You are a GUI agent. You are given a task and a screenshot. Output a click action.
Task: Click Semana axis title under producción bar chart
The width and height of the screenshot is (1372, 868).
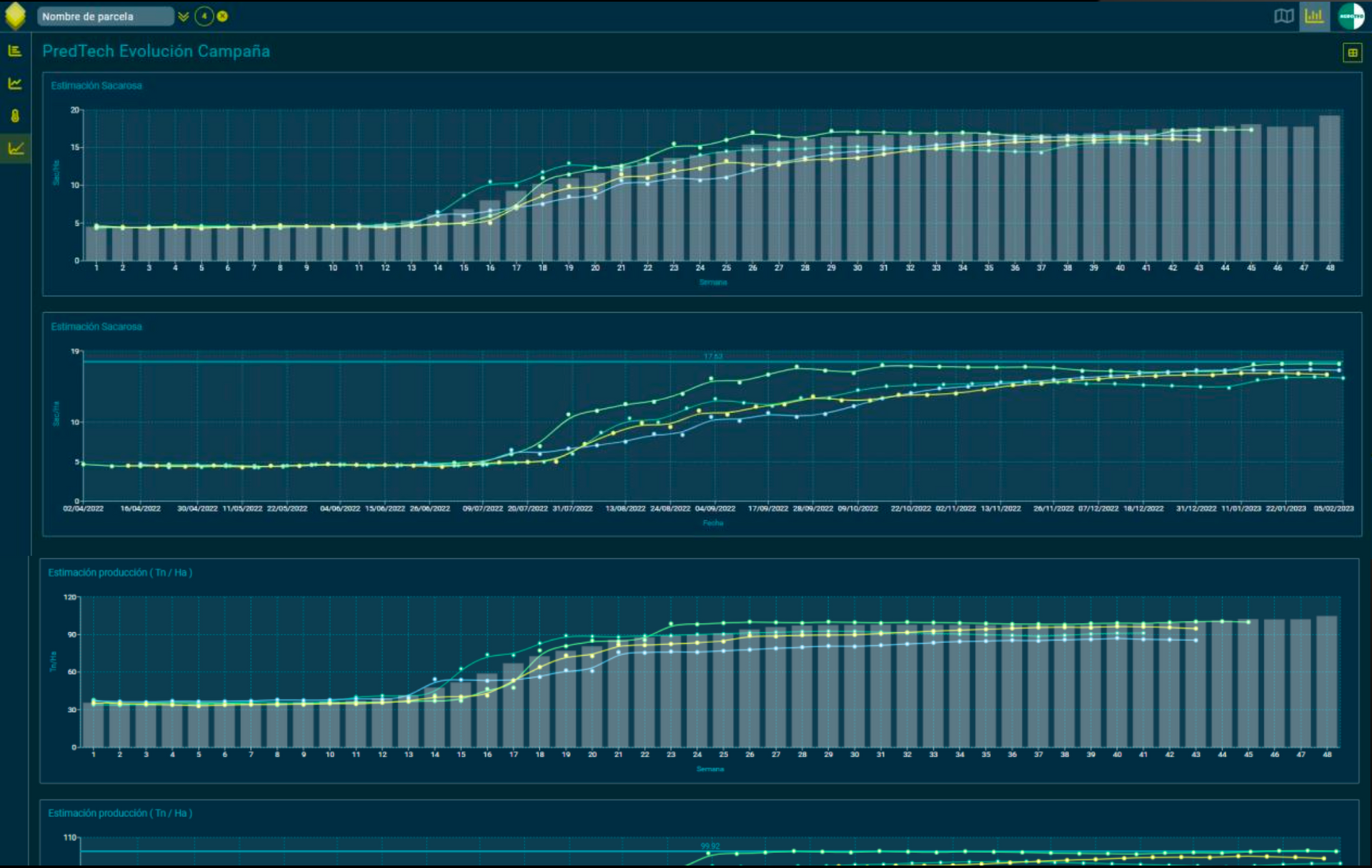[710, 769]
